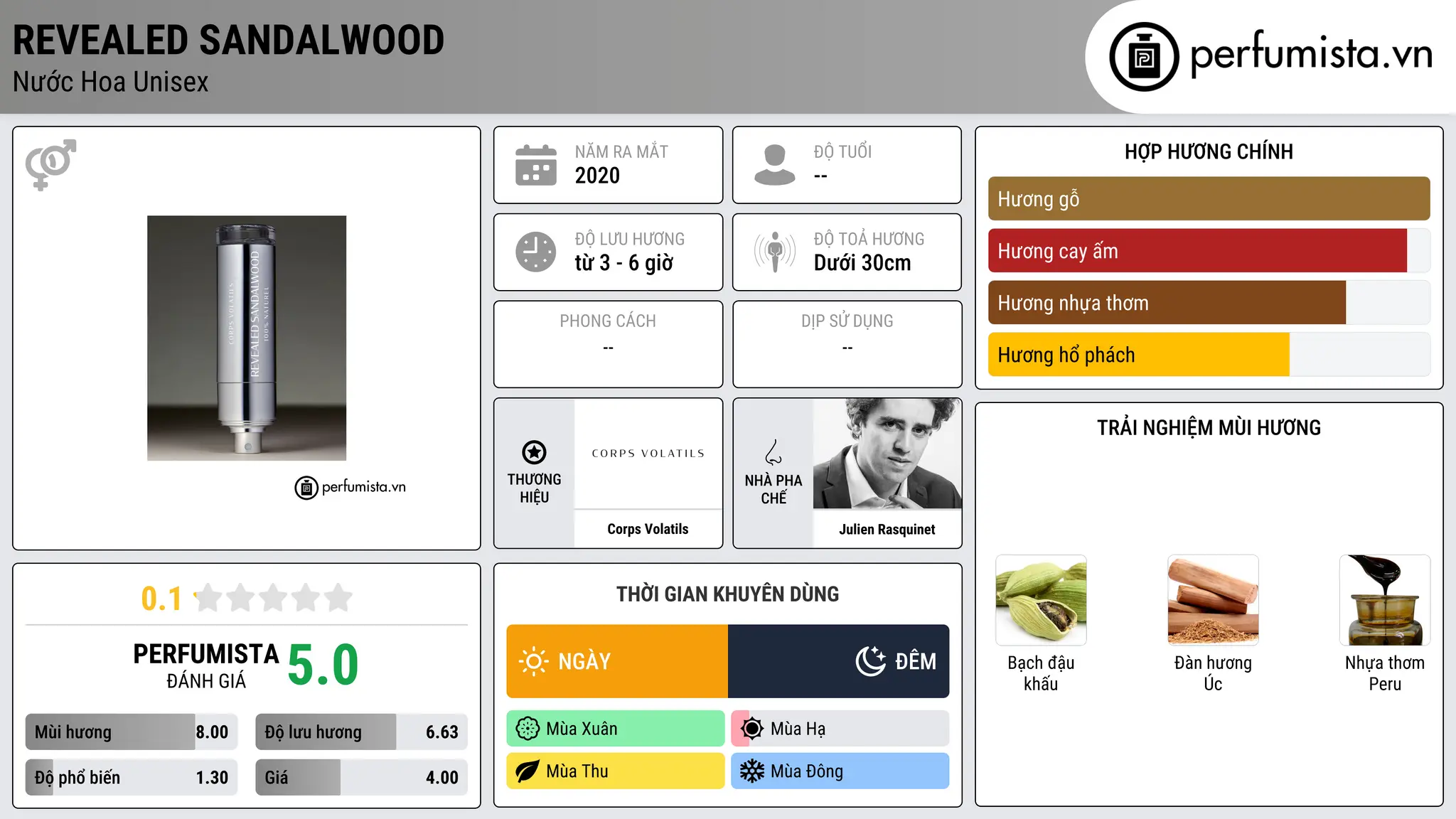Select the ĐÊM nighttime panel
Viewport: 1456px width, 819px height.
839,661
